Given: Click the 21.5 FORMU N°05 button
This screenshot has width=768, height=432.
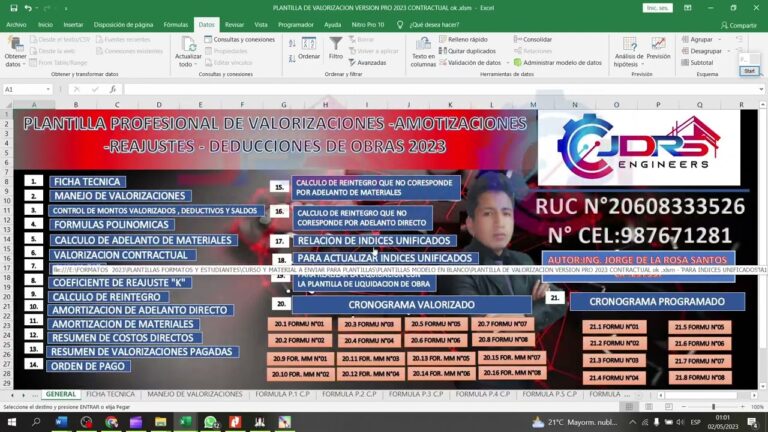Looking at the screenshot, I should pyautogui.click(x=699, y=327).
